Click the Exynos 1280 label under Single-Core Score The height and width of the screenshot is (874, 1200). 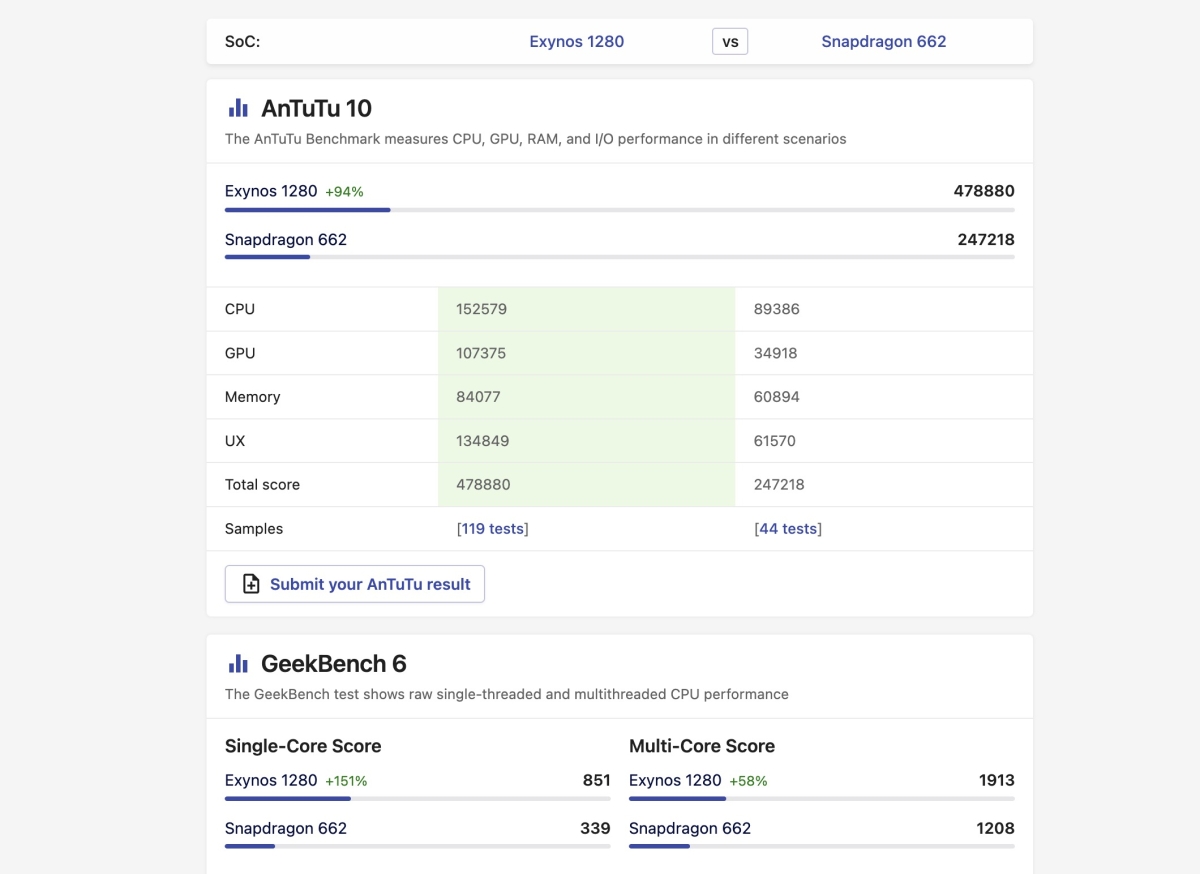(x=271, y=780)
